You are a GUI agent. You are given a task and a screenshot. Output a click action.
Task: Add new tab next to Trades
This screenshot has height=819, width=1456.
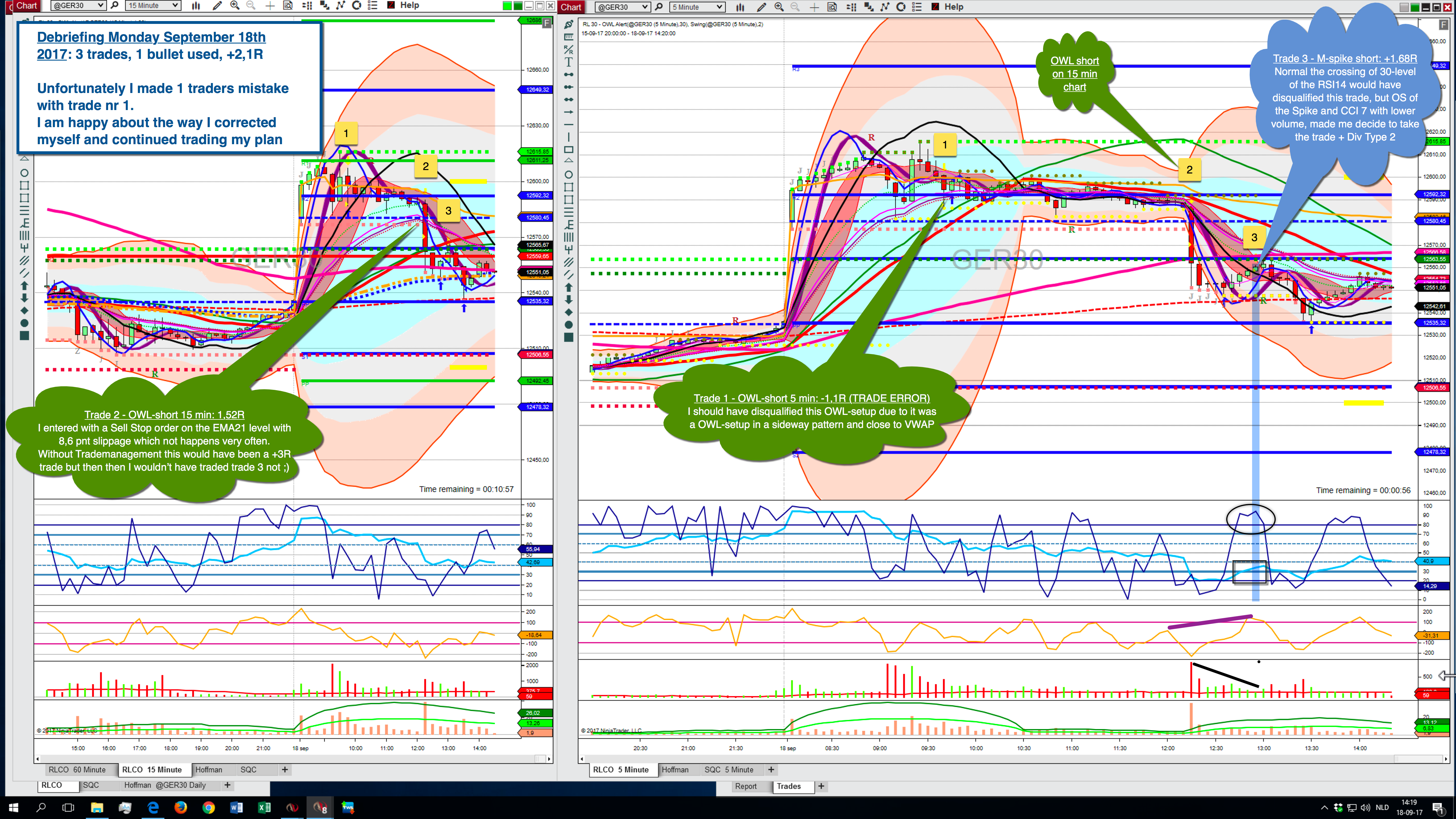(x=821, y=786)
